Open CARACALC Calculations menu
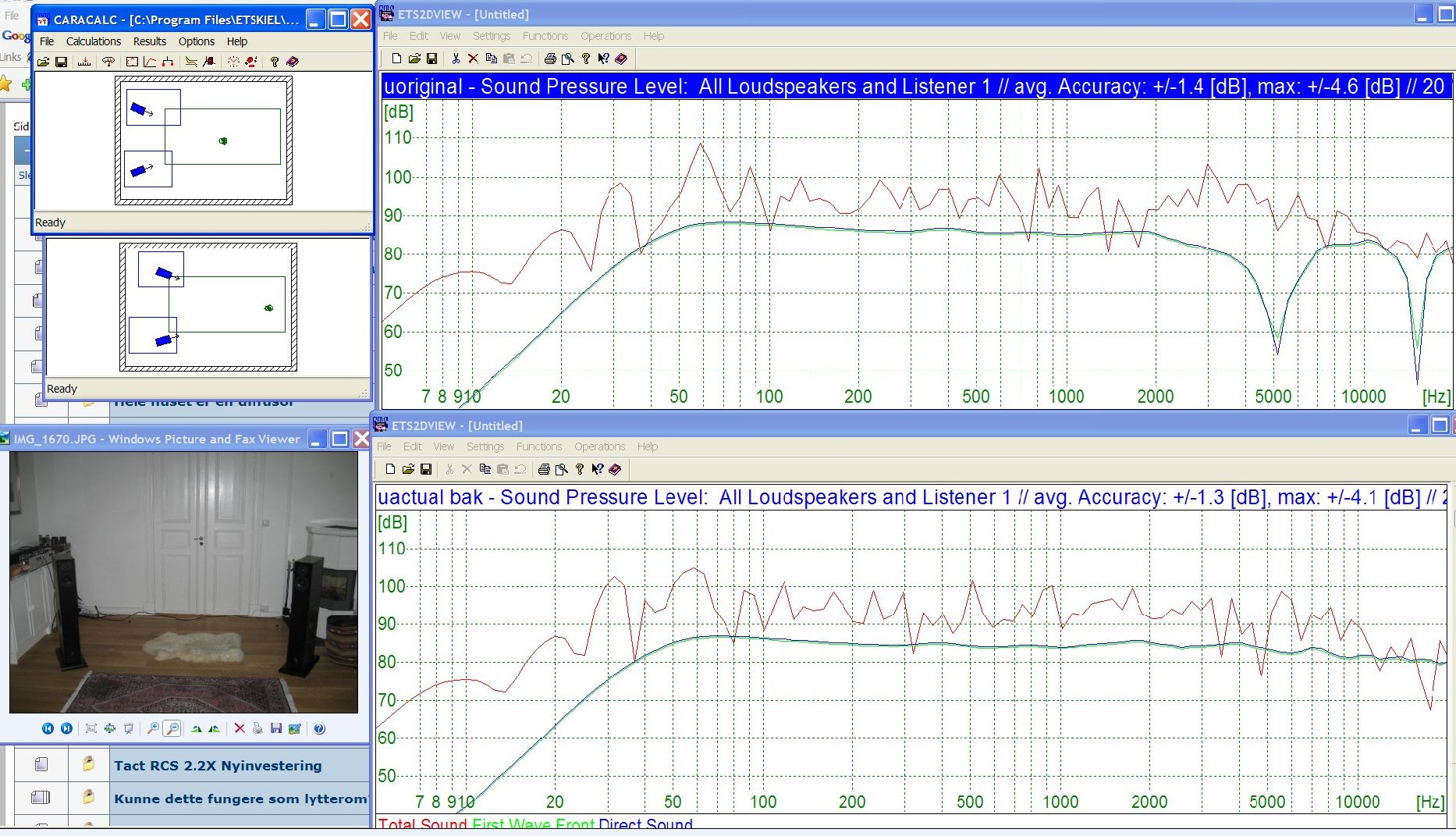 [94, 41]
